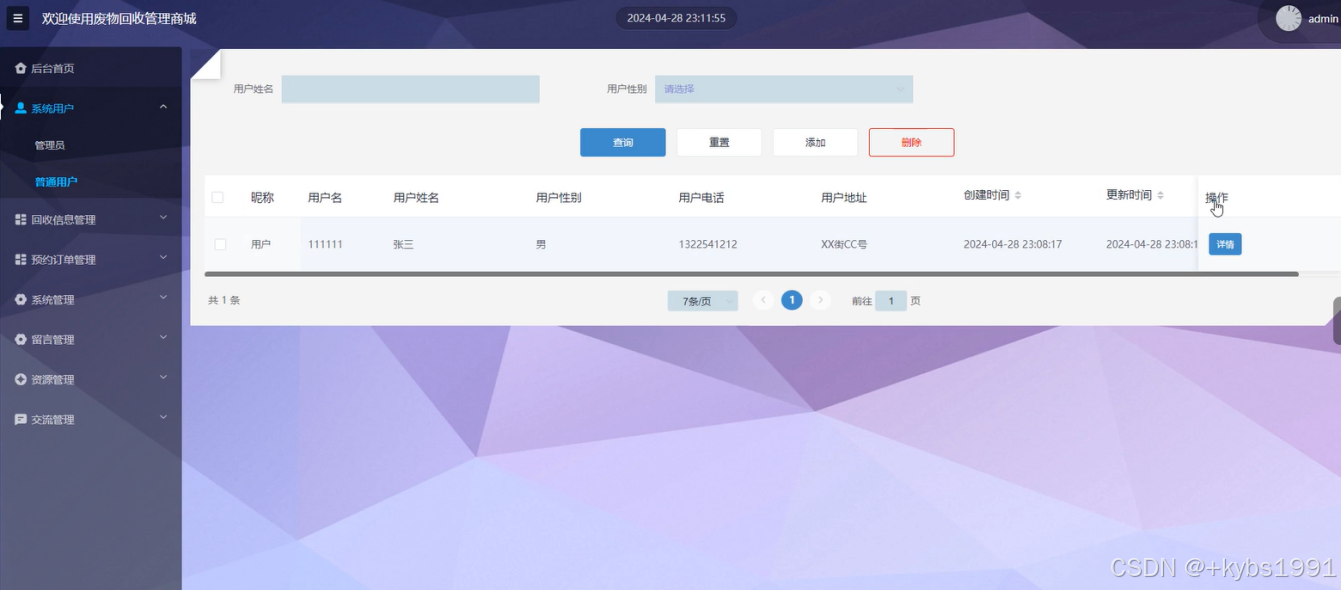Sort by 更新时间 using its sort arrows
The image size is (1341, 590).
pos(1161,195)
